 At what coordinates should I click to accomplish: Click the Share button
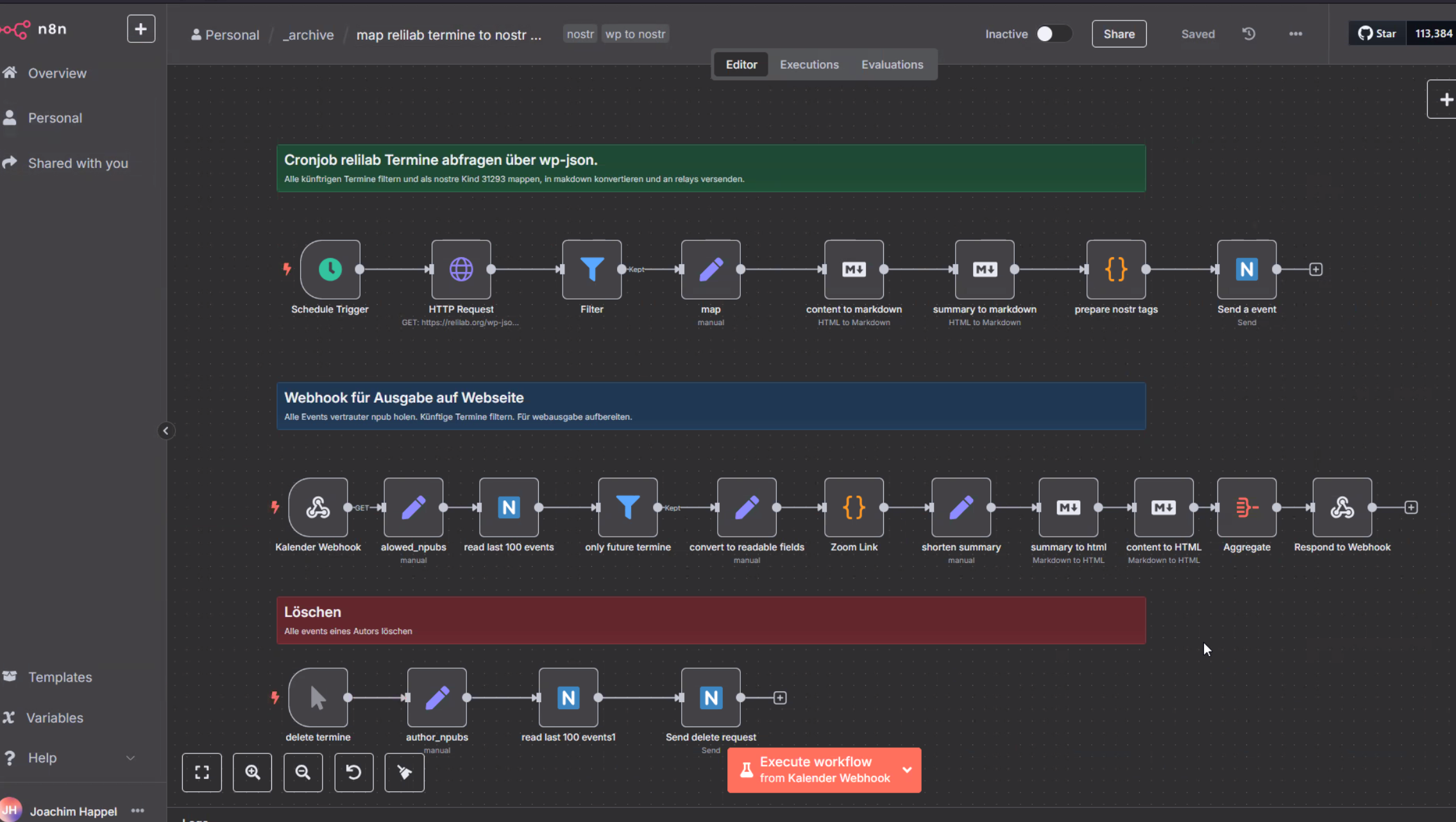tap(1119, 34)
